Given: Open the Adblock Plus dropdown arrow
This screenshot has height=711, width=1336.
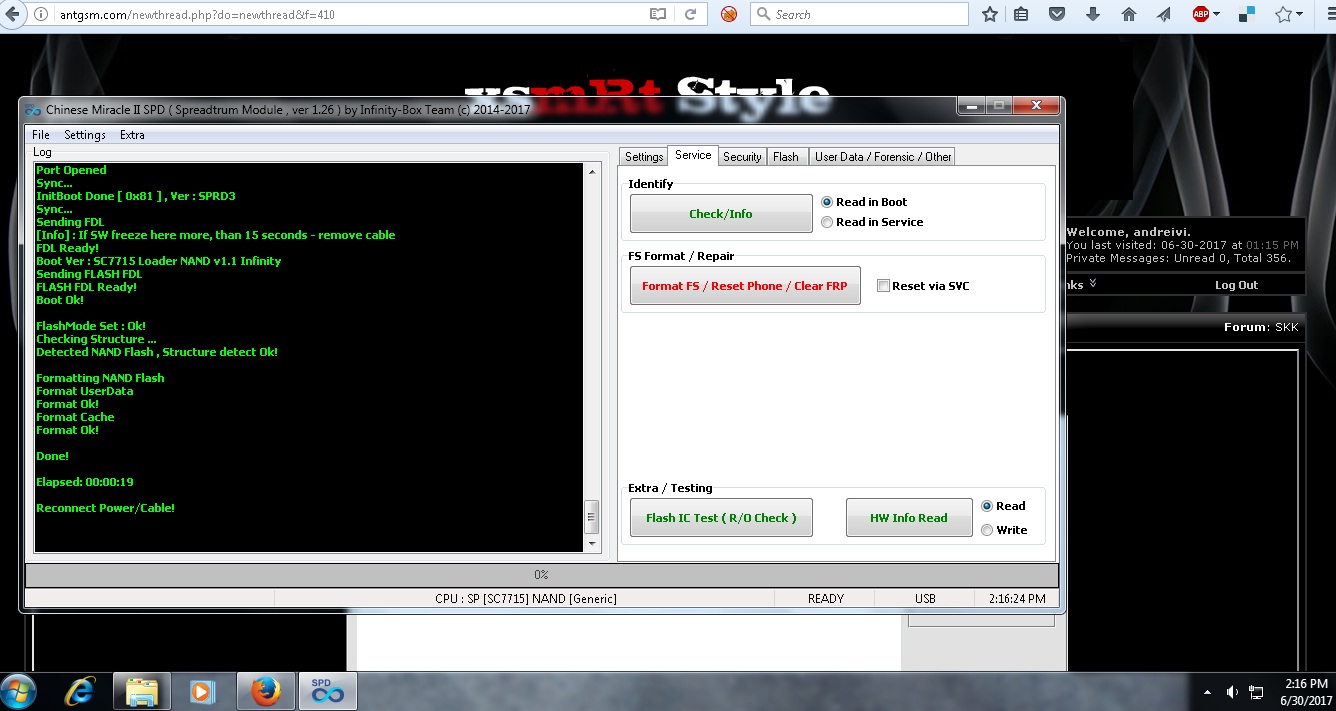Looking at the screenshot, I should tap(1216, 15).
